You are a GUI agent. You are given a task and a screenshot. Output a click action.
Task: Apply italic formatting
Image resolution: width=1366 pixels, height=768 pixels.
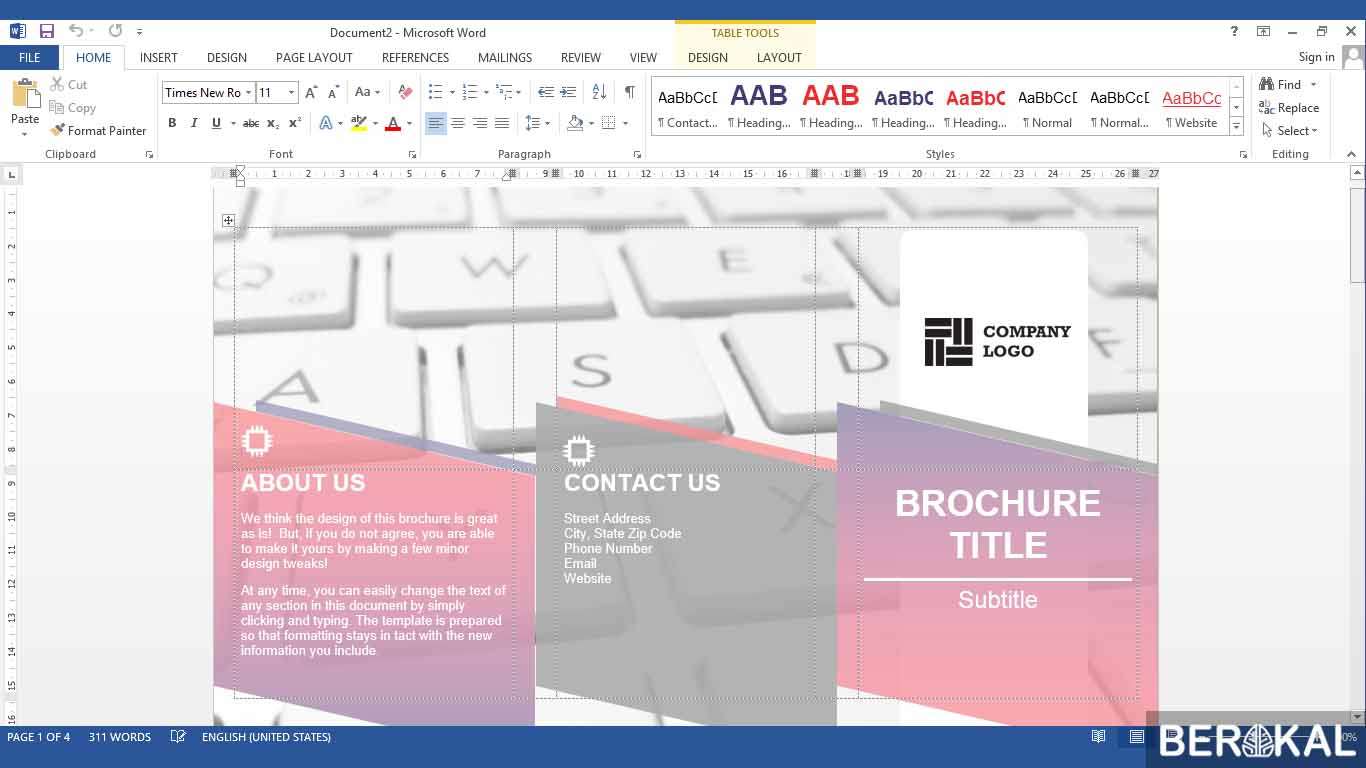coord(194,123)
